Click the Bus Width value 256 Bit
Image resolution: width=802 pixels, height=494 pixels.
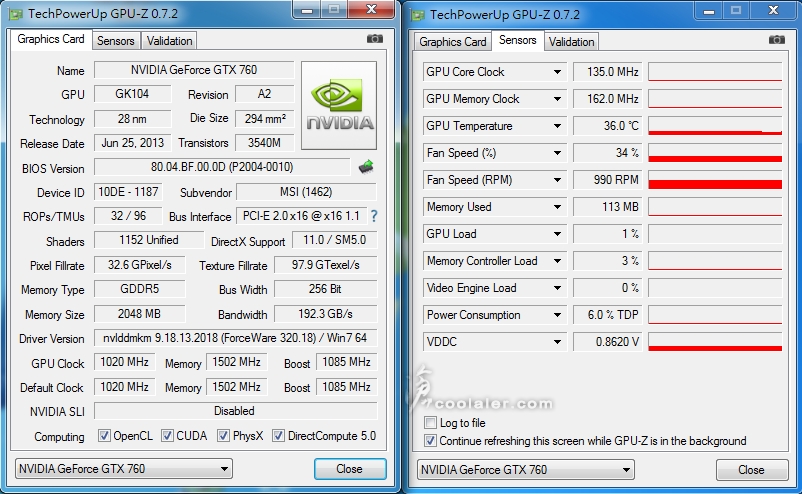[x=326, y=289]
